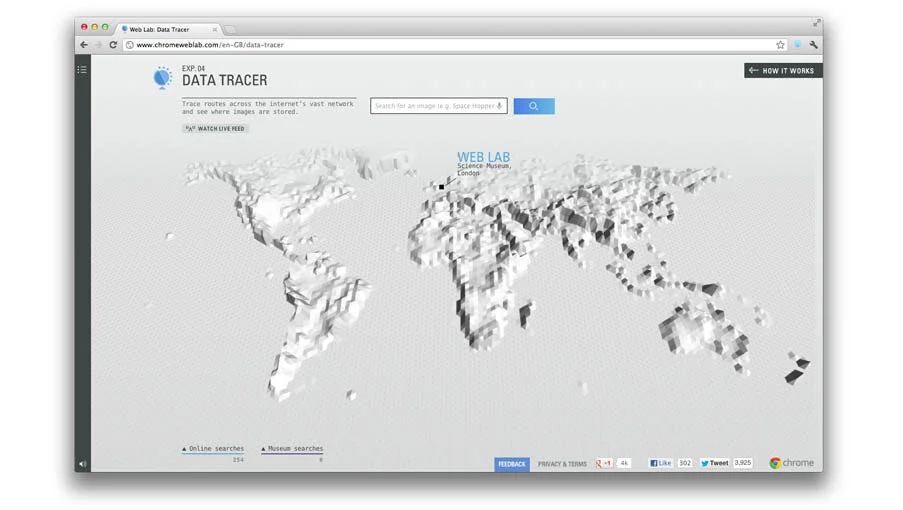Viewport: 903px width, 510px height.
Task: Open Watch Live Feed
Action: pyautogui.click(x=215, y=128)
